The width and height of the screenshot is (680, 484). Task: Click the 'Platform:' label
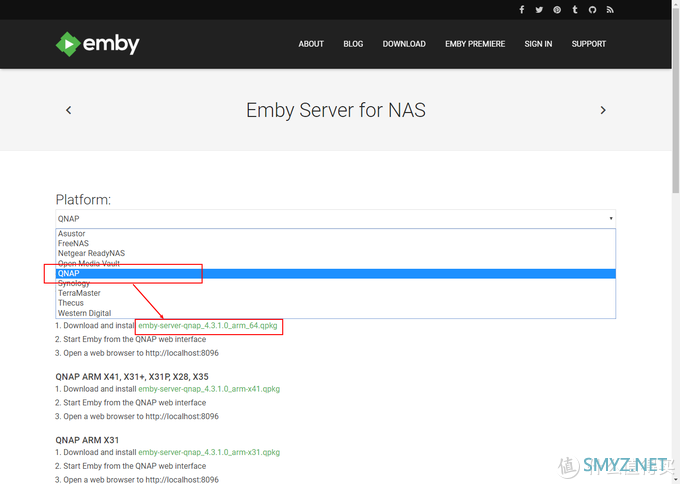click(x=83, y=199)
